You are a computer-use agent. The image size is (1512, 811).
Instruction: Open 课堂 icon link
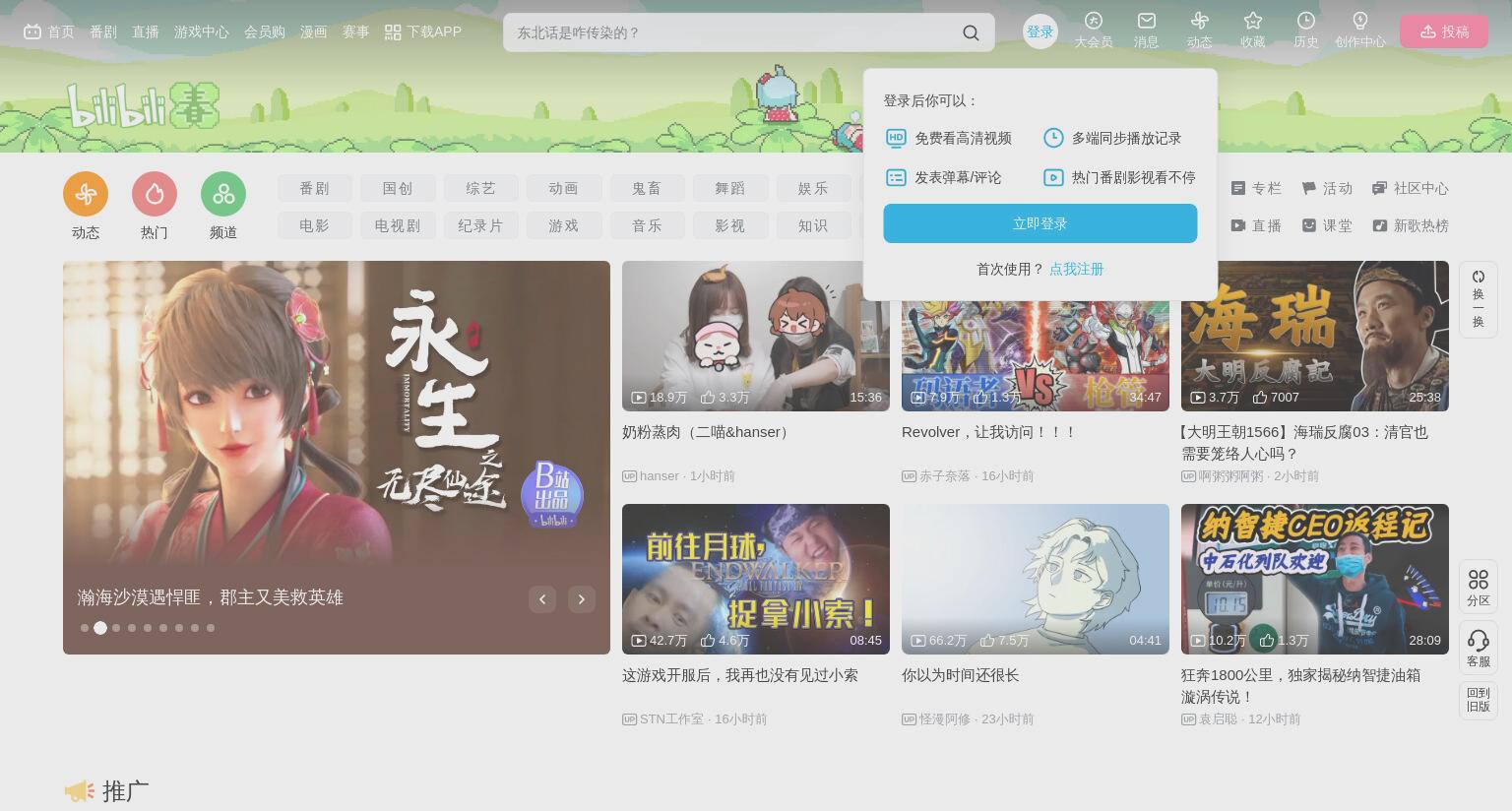point(1327,225)
